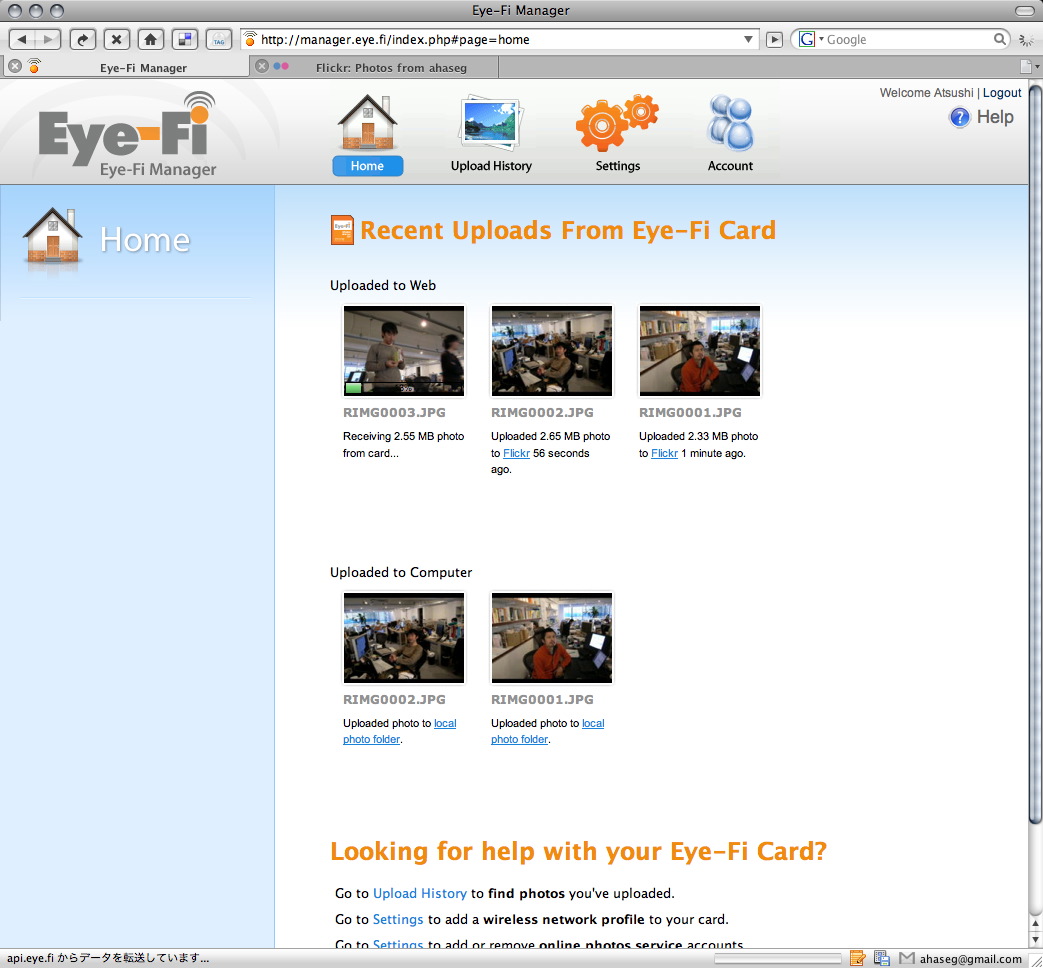Click the orange Eye-Fi card icon by heading

343,230
